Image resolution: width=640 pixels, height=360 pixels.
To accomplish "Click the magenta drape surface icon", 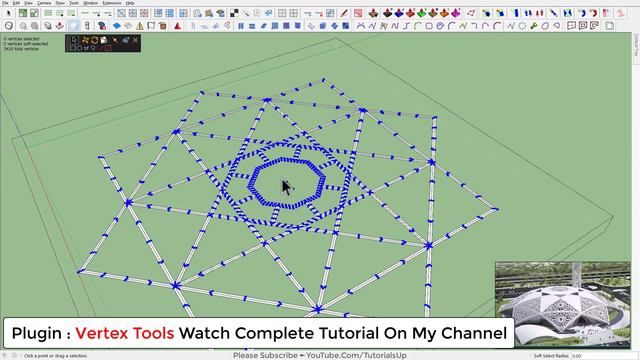I will [456, 13].
